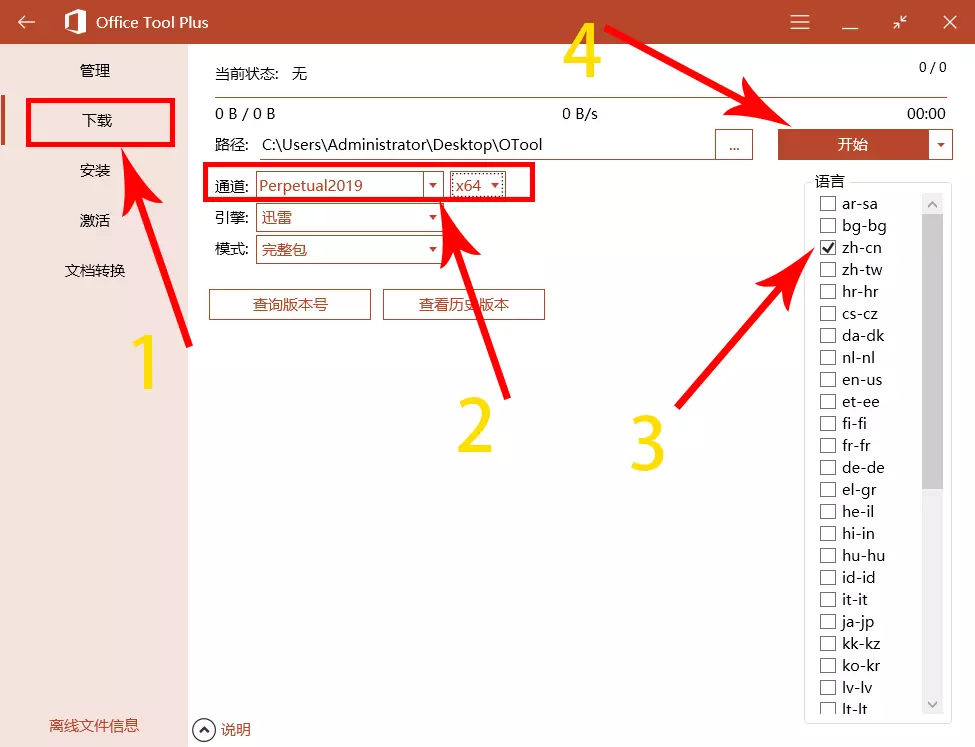
Task: Click the 查询版本号 button
Action: [x=290, y=304]
